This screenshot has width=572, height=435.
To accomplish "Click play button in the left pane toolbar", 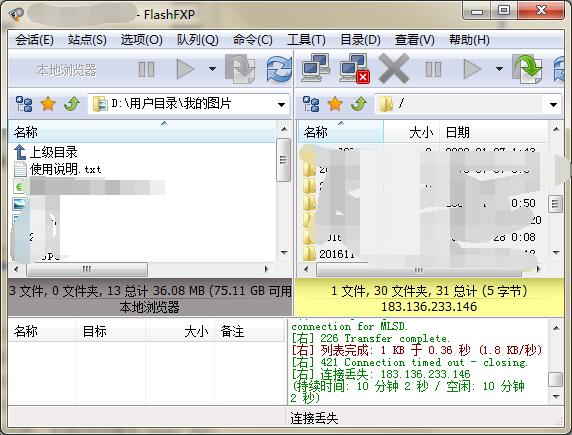I will click(185, 69).
